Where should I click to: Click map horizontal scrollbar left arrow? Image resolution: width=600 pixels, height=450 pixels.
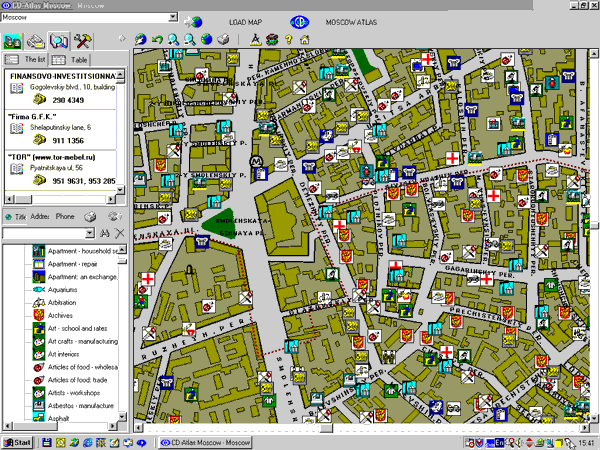point(138,428)
